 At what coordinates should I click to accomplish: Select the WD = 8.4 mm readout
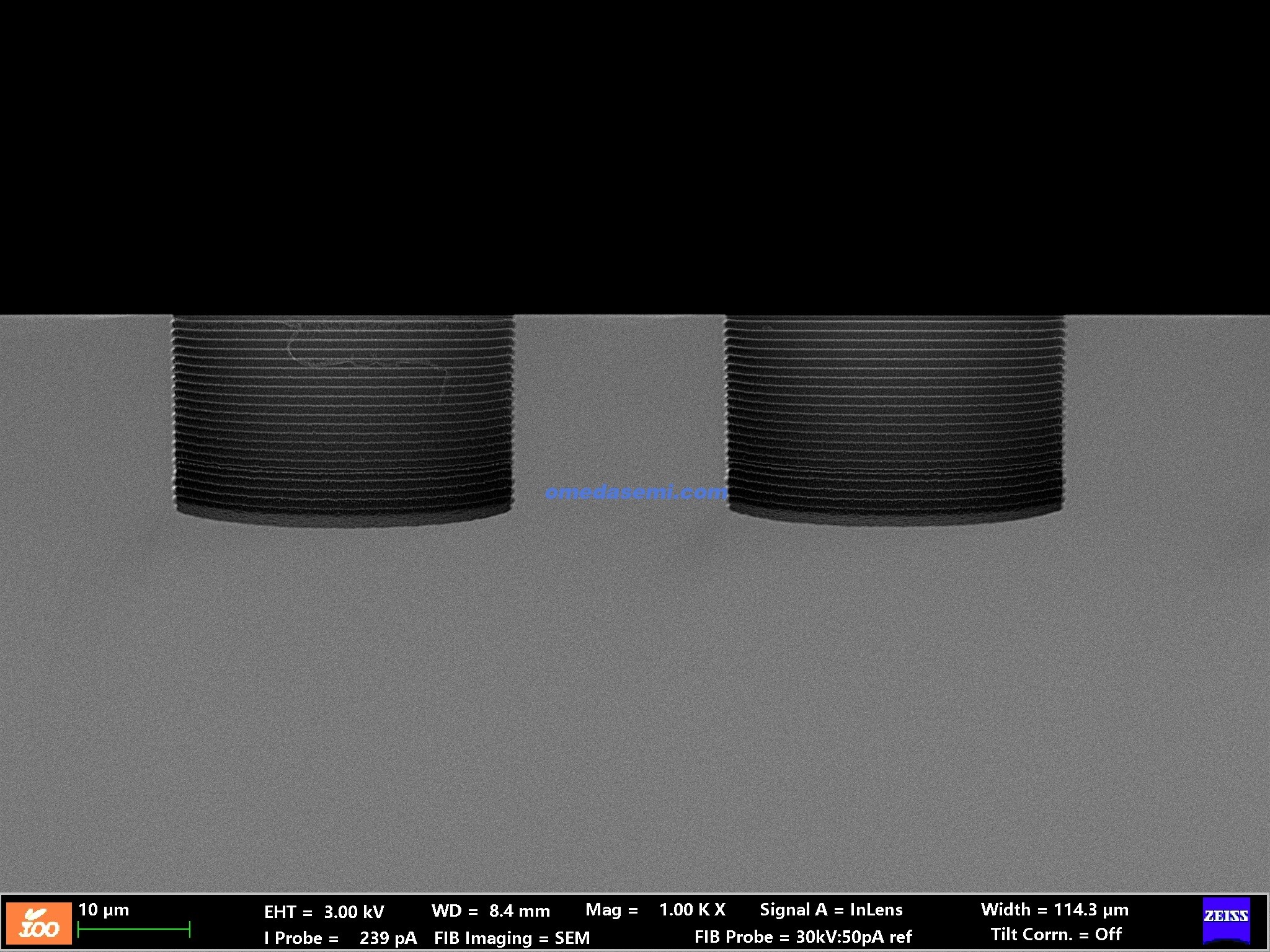coord(491,911)
